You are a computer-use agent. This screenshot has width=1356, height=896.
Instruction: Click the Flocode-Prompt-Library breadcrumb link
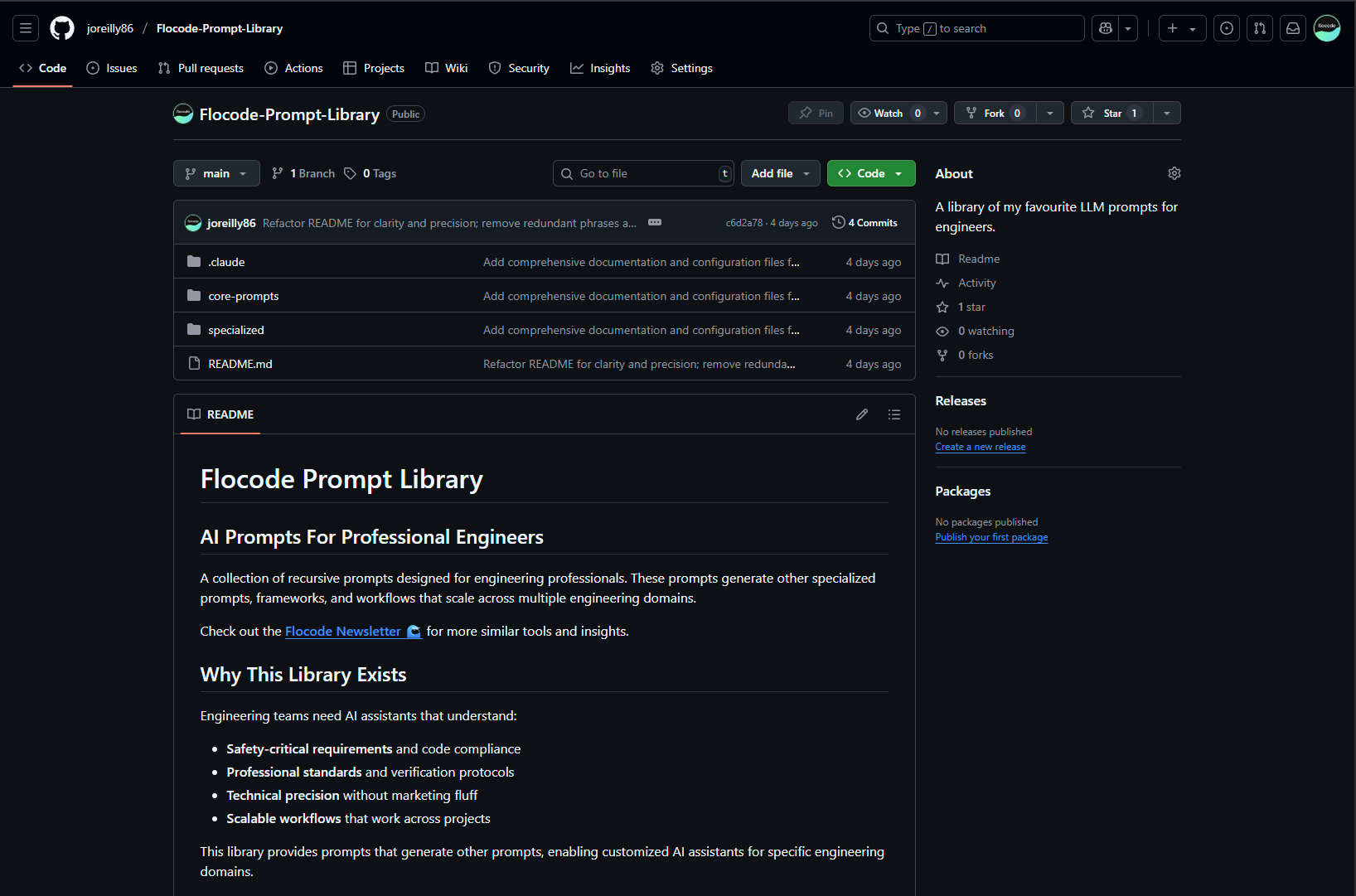[x=220, y=28]
